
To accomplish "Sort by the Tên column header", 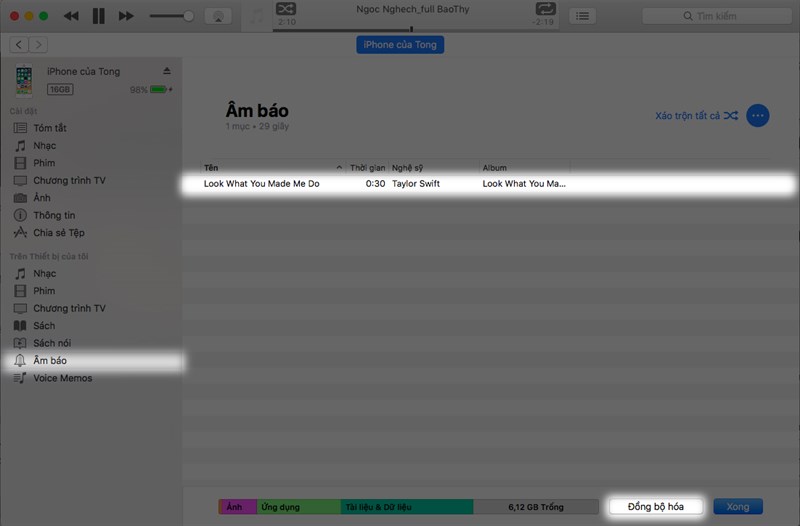I will pos(211,168).
